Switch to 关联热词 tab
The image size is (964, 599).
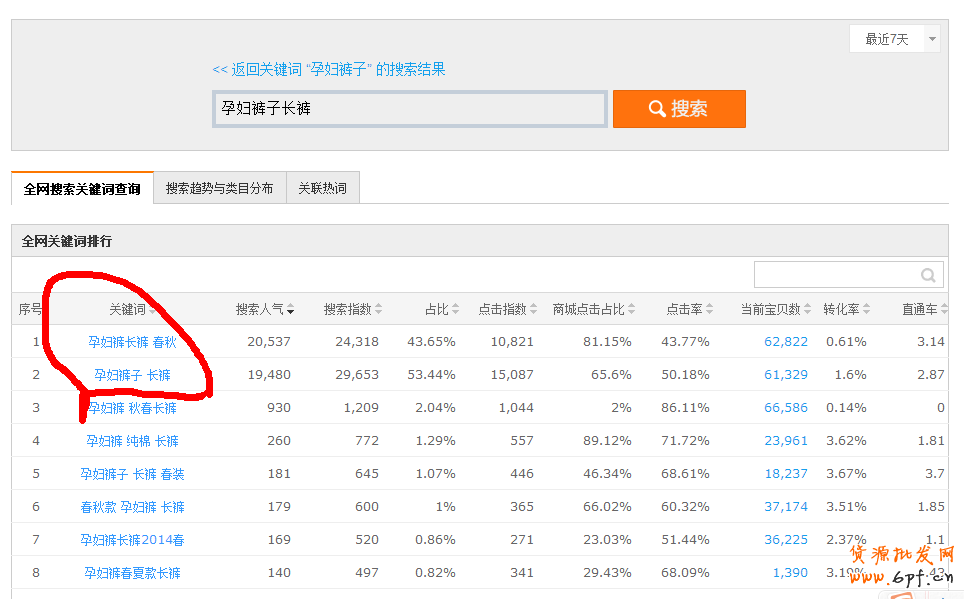point(322,188)
